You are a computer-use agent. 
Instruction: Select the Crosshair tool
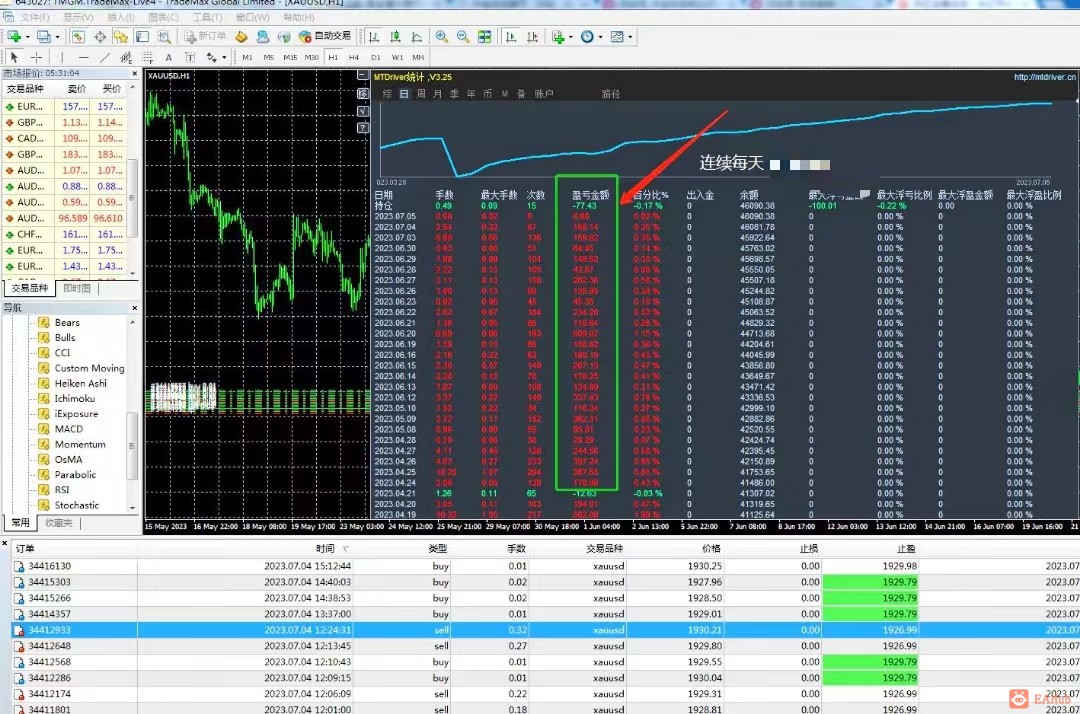(36, 57)
